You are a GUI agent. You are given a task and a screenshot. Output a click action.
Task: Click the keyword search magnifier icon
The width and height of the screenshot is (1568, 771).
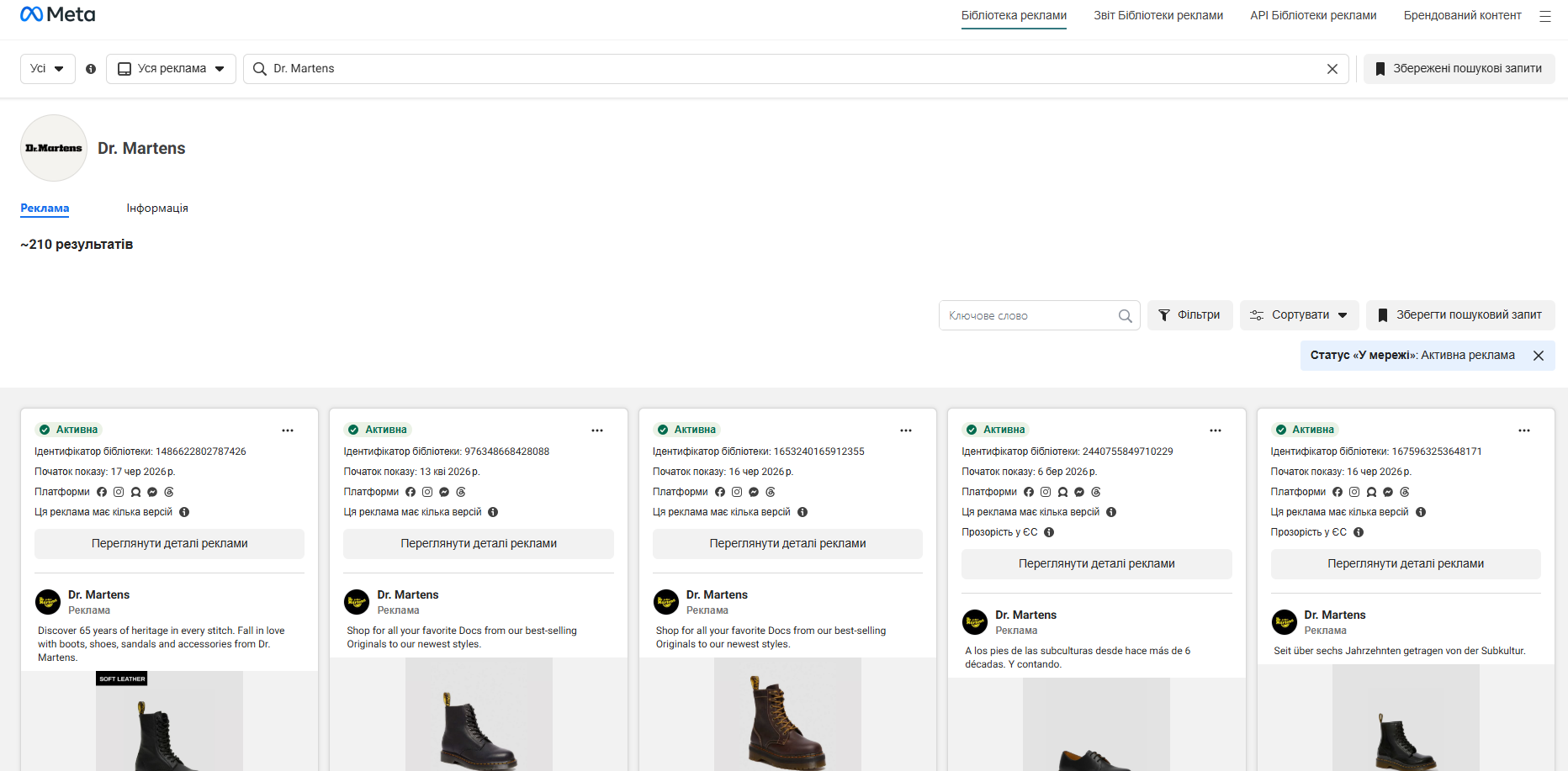tap(1125, 316)
